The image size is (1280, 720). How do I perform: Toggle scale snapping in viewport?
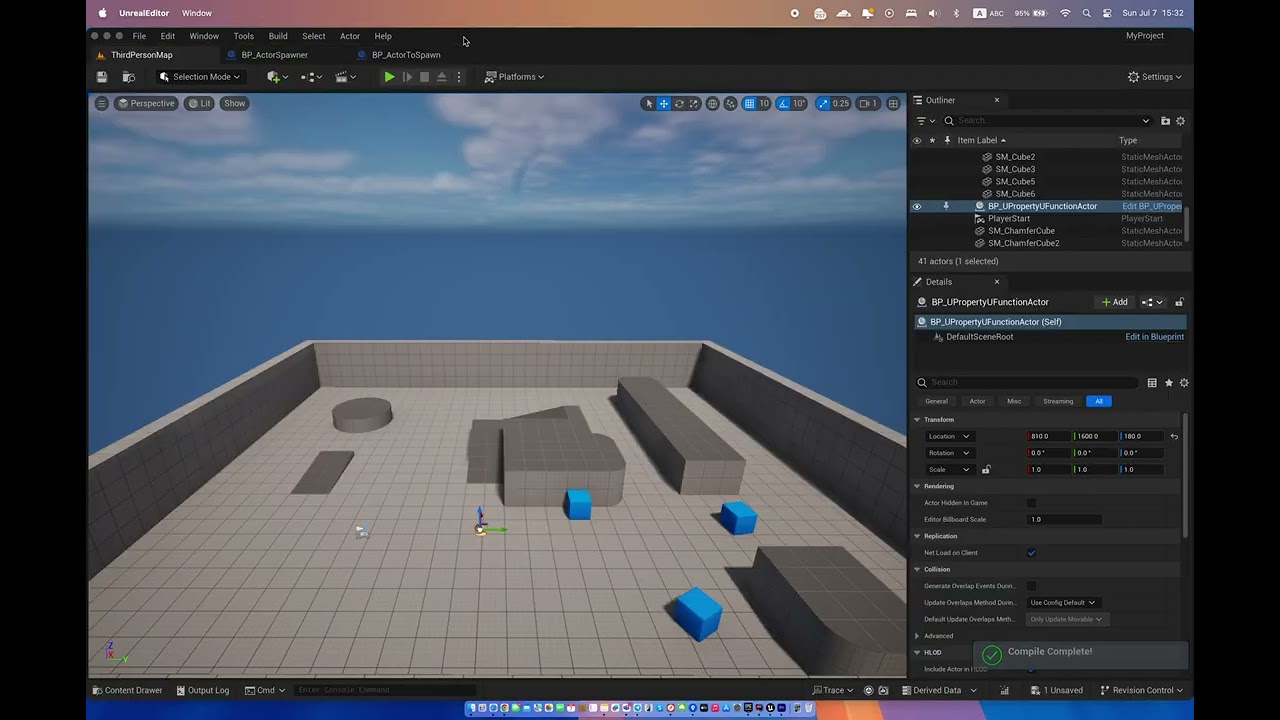click(822, 103)
